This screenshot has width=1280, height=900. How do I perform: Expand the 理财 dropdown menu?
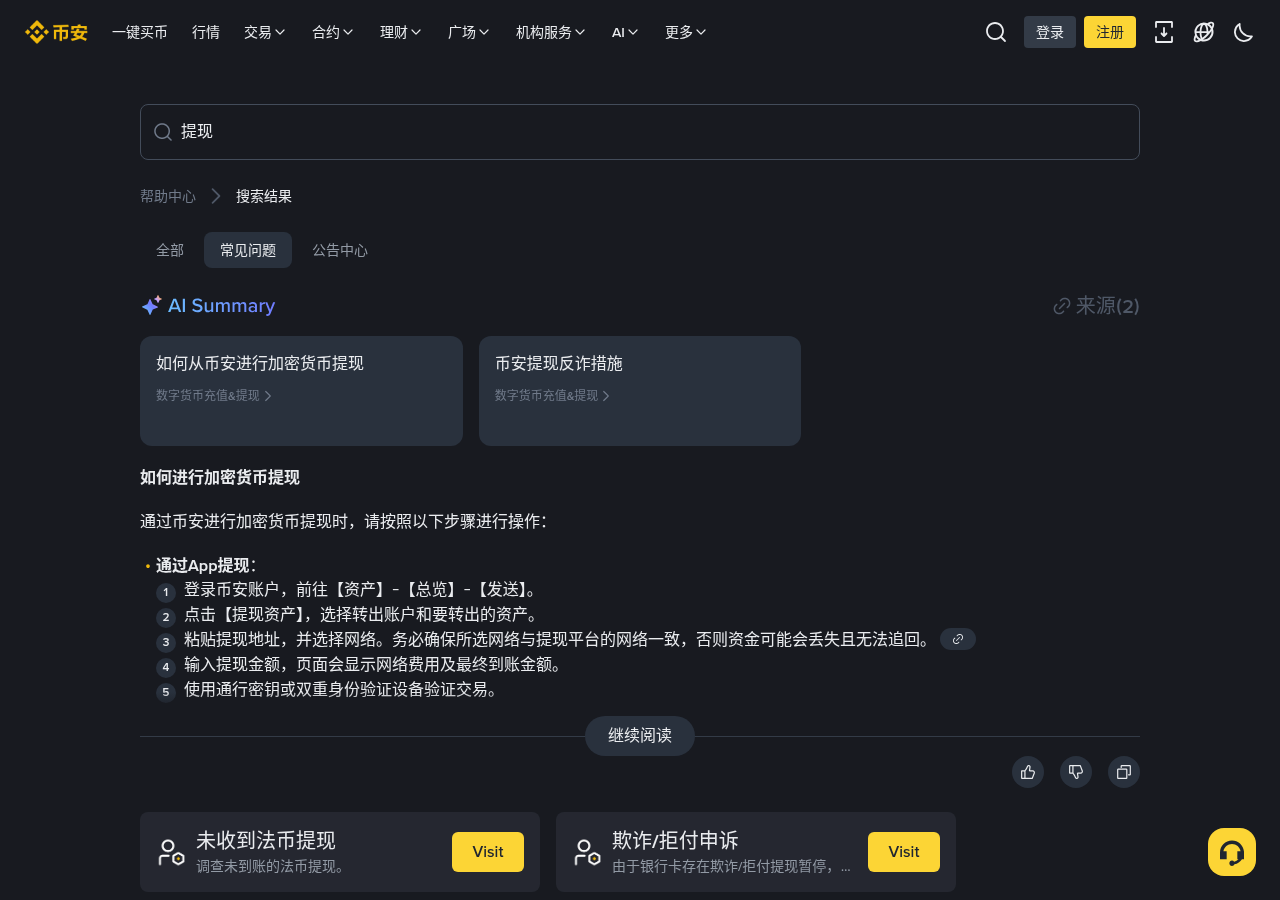(x=401, y=32)
